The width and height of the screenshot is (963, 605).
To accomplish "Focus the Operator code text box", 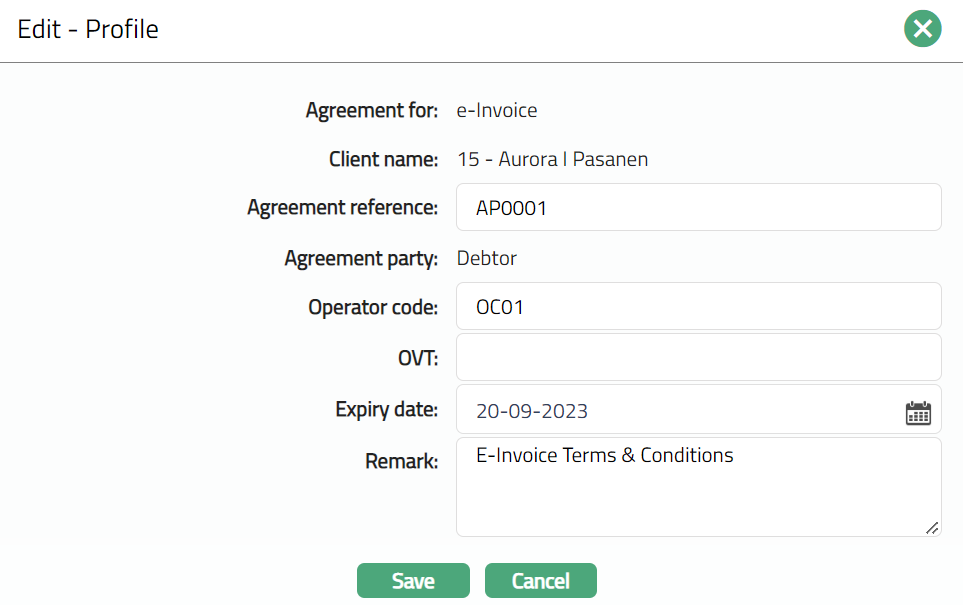I will (x=698, y=307).
